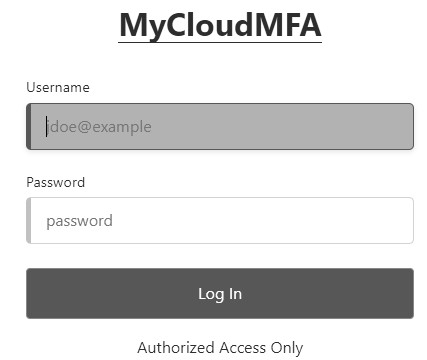Click the Log In button
Viewport: 427px width, 360px height.
coord(220,294)
